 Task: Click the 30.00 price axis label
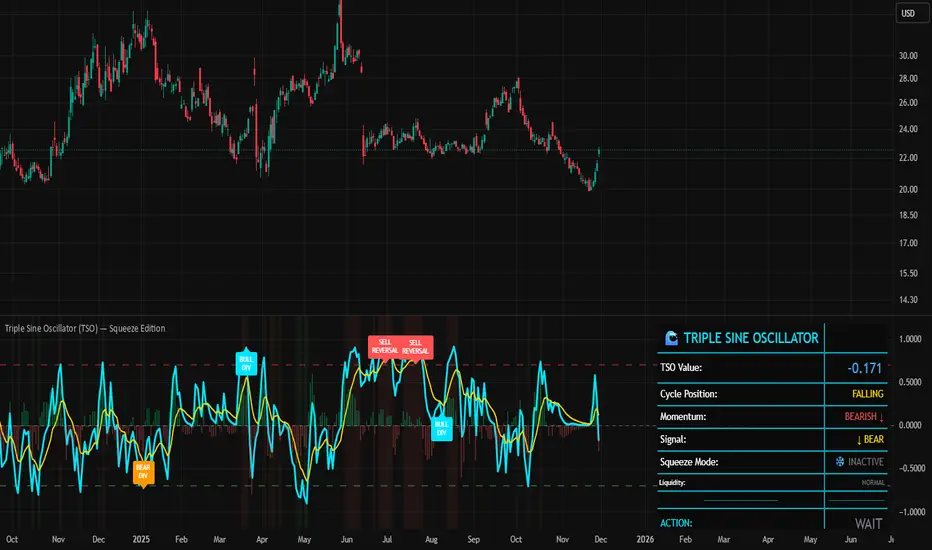click(908, 55)
